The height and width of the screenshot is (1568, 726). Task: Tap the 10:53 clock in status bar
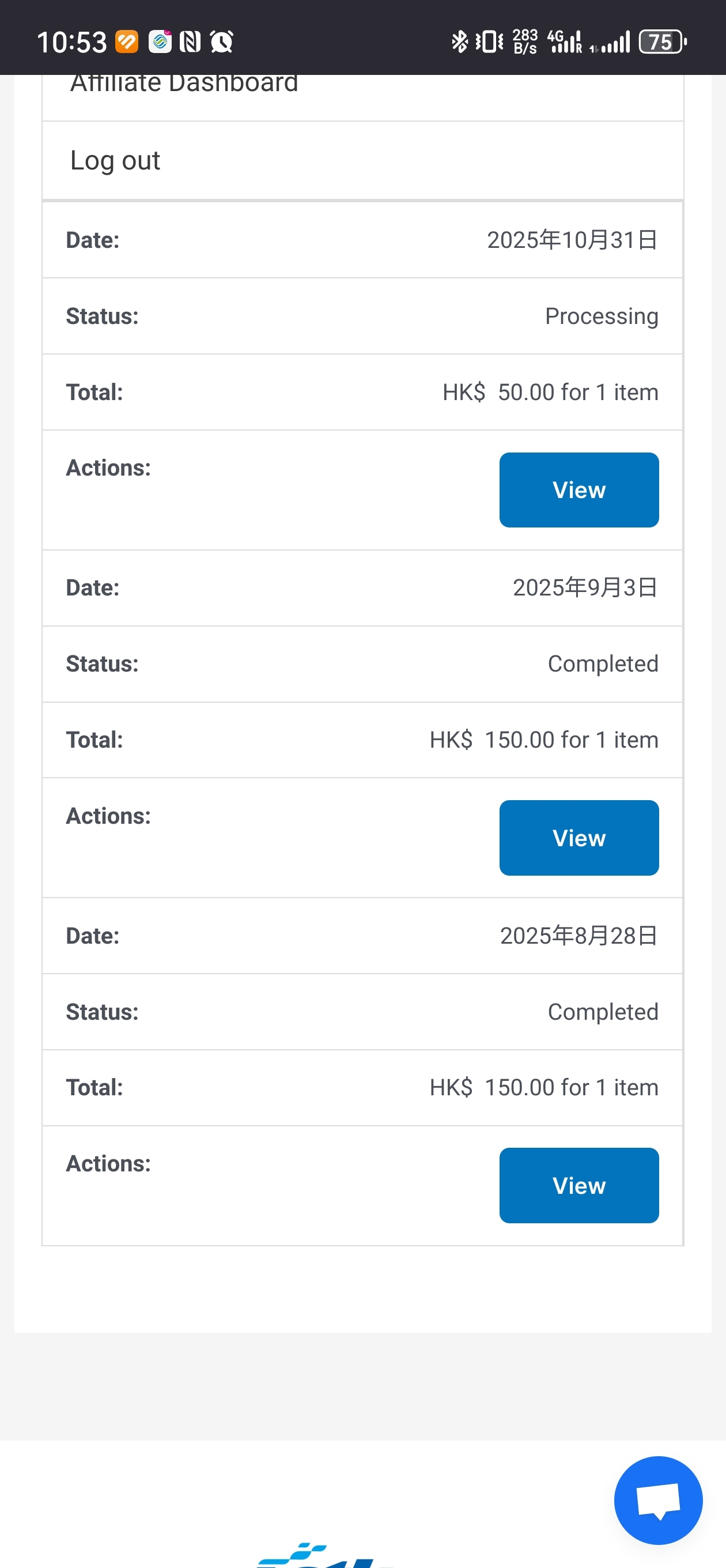click(x=72, y=42)
